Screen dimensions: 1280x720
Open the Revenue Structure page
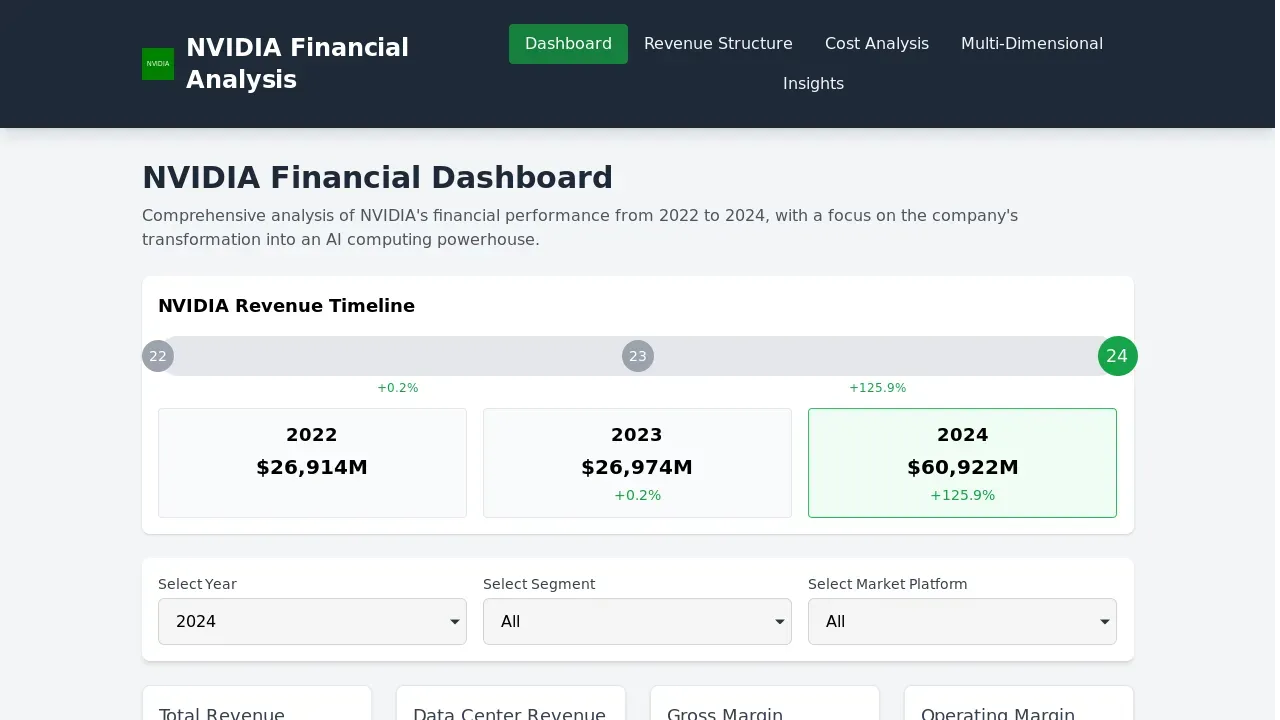click(x=718, y=43)
